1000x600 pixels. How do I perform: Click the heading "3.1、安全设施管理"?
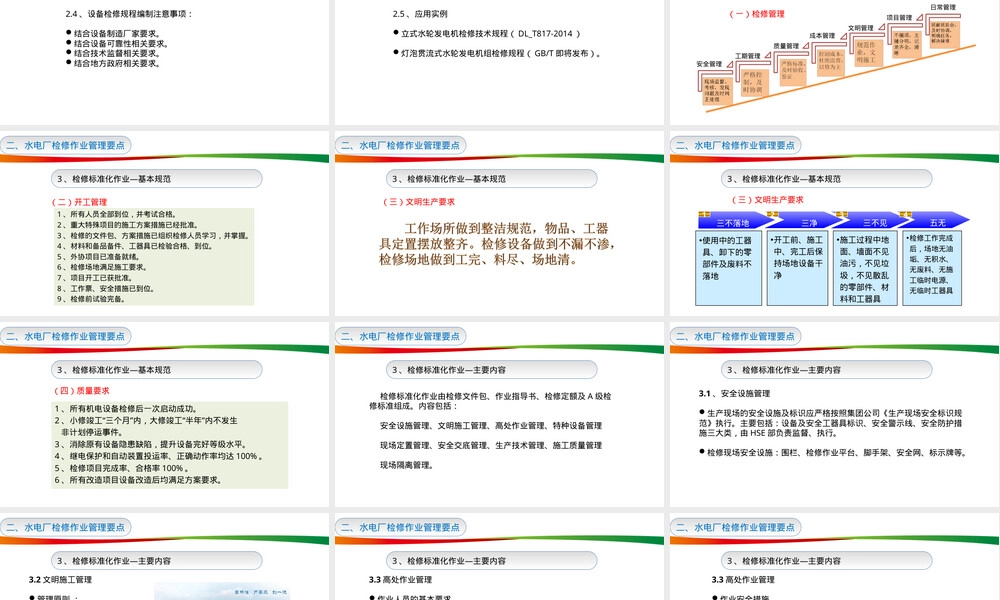pos(734,393)
